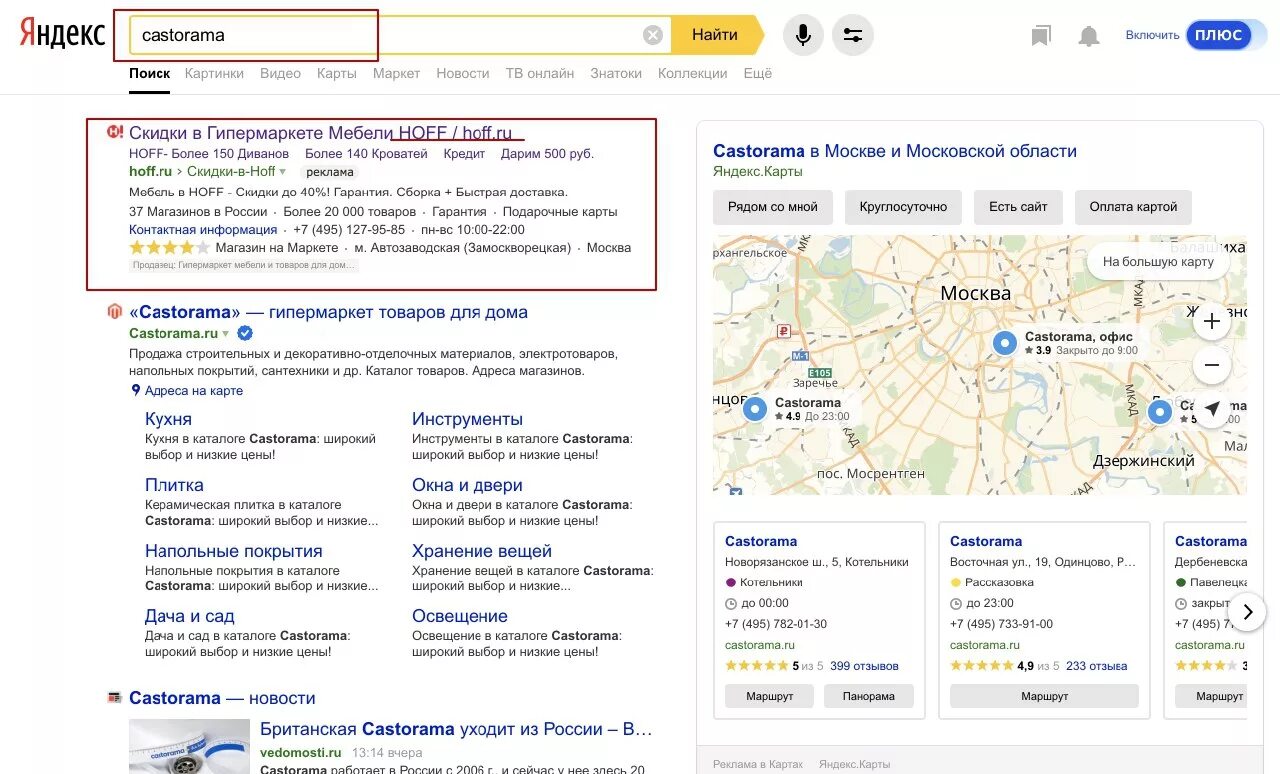This screenshot has width=1280, height=774.
Task: Switch to the Видео tab
Action: (280, 73)
